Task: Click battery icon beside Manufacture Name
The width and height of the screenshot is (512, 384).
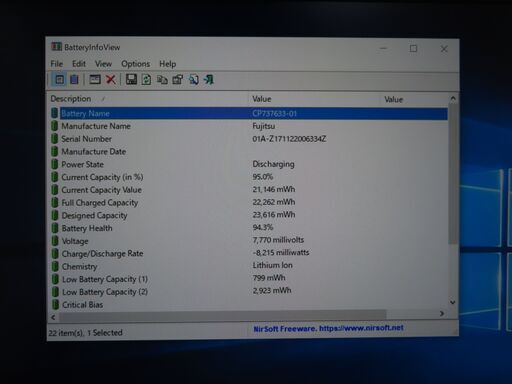Action: pyautogui.click(x=55, y=126)
